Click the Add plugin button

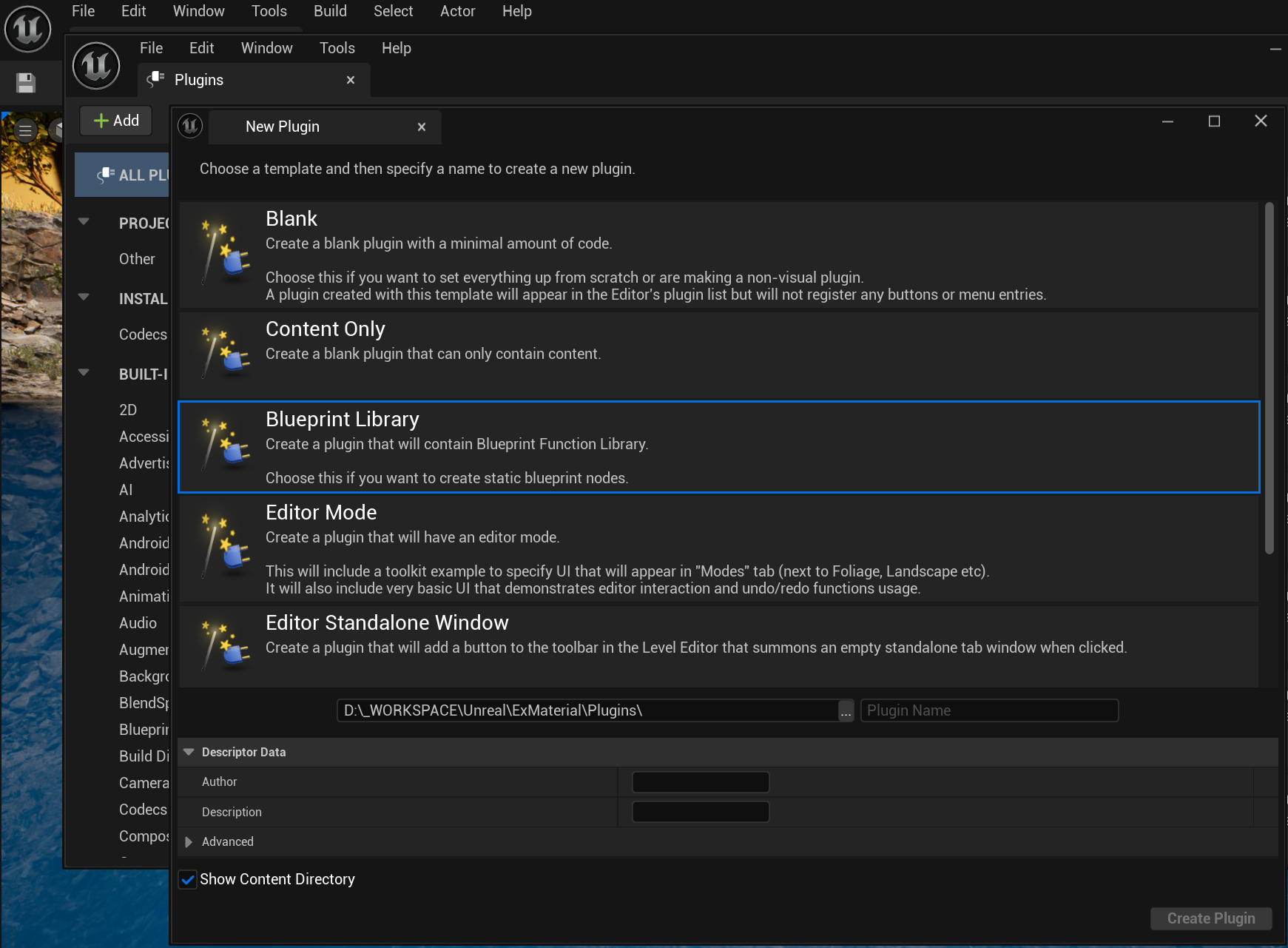(116, 121)
